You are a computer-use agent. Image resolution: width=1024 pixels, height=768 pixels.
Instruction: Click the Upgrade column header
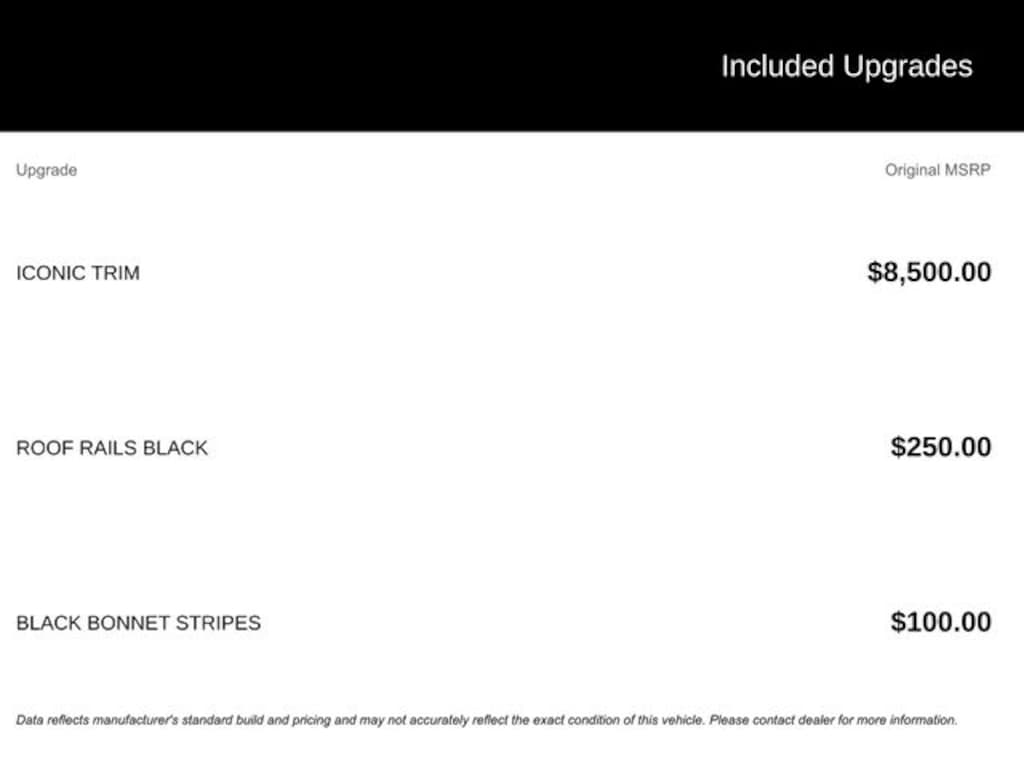46,170
